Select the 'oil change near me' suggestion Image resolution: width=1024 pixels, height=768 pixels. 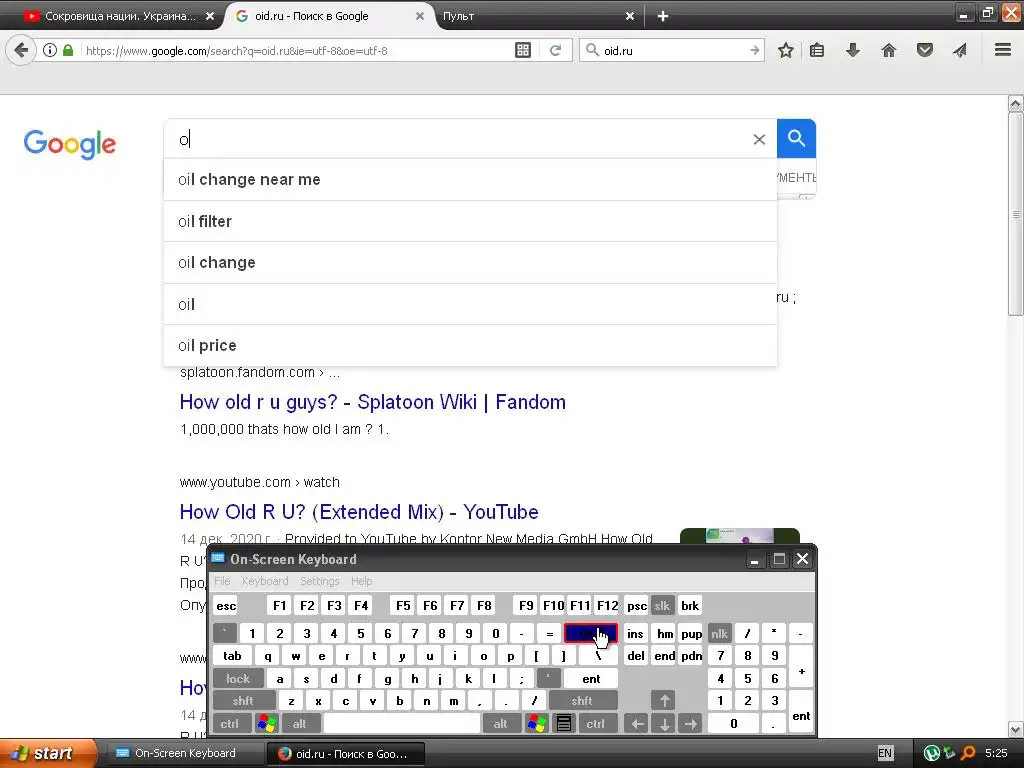pos(470,180)
